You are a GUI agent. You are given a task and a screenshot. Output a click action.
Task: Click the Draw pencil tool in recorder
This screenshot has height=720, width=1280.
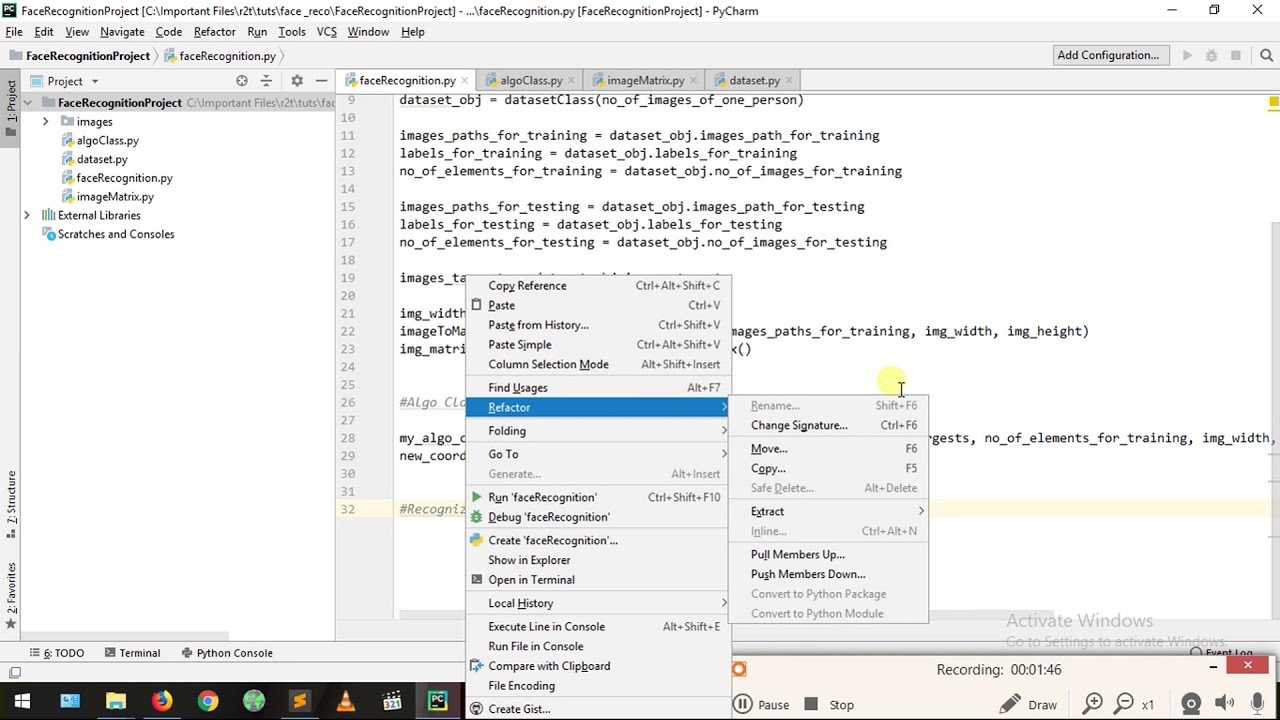click(1028, 705)
